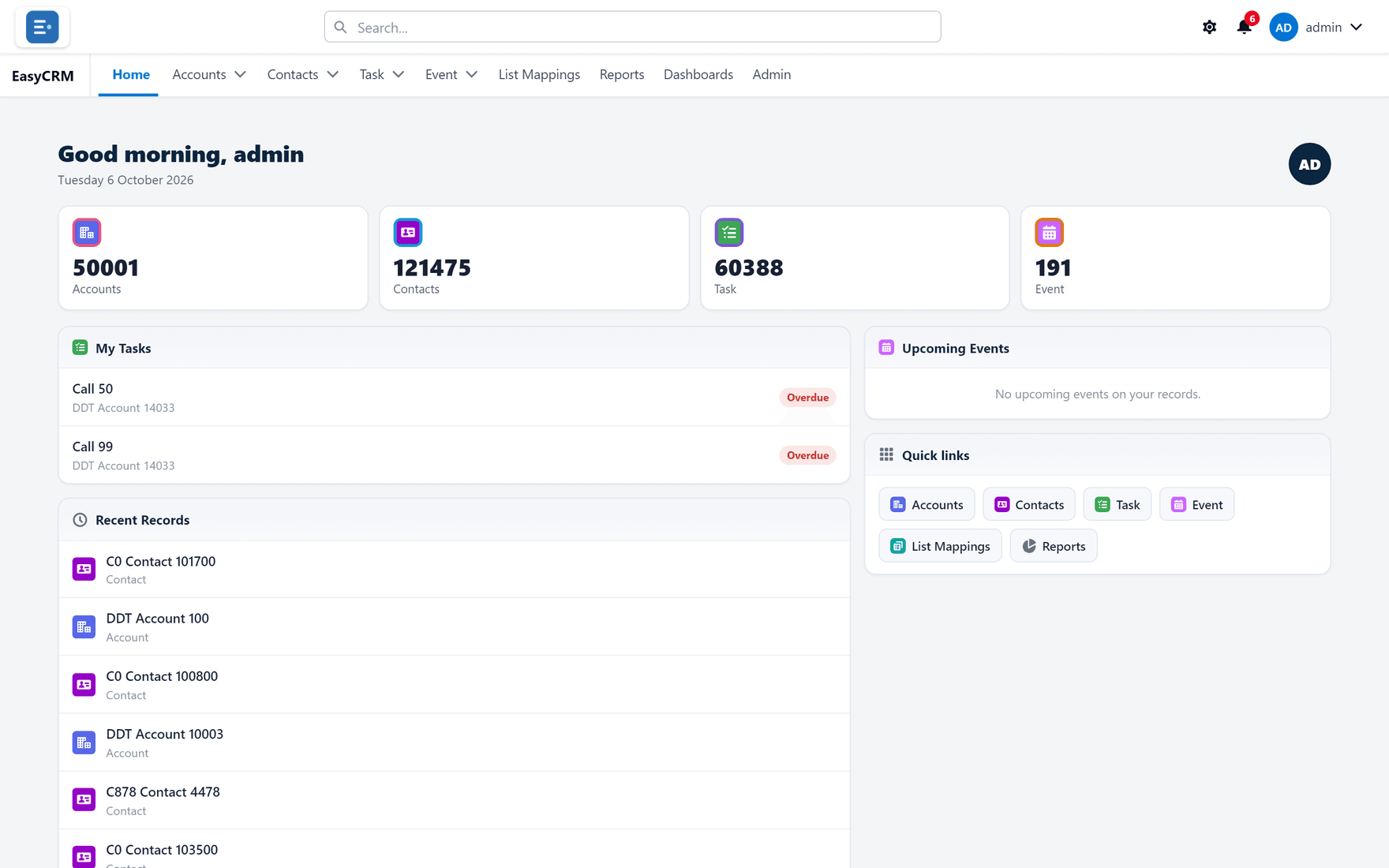The height and width of the screenshot is (868, 1389).
Task: Expand the Event menu chevron
Action: pos(471,74)
